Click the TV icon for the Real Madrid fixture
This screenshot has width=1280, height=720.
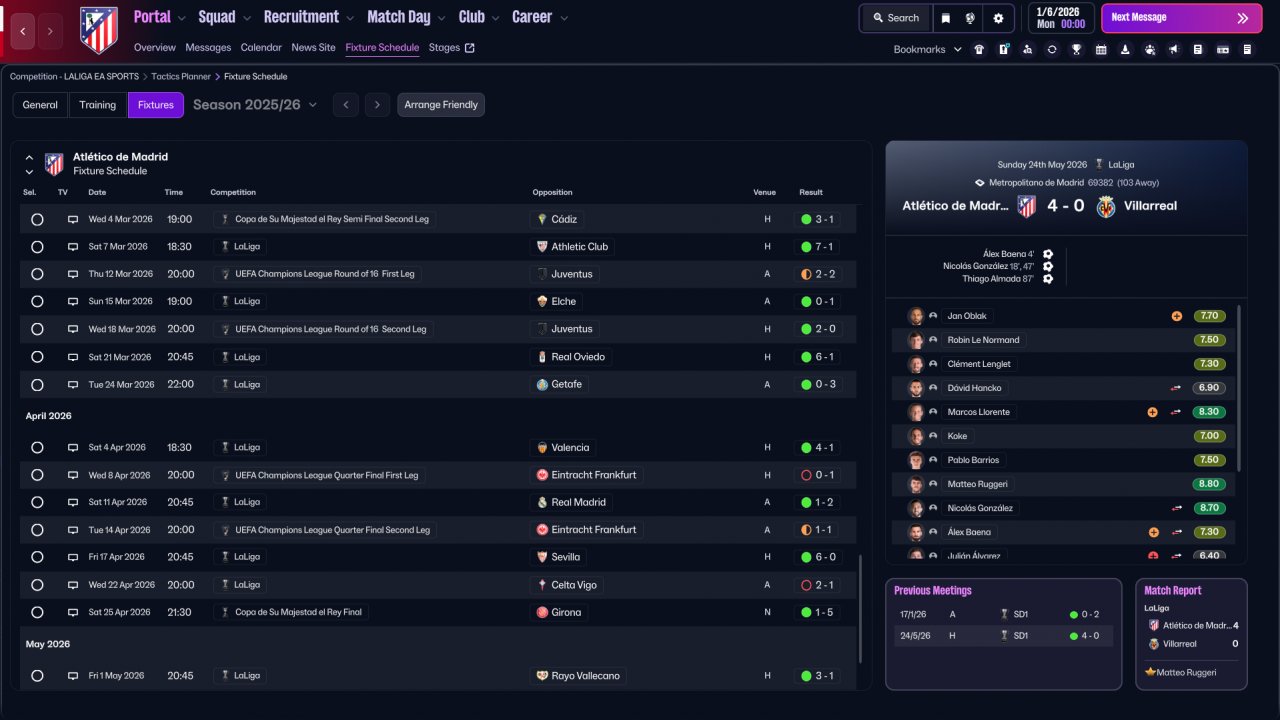point(73,502)
